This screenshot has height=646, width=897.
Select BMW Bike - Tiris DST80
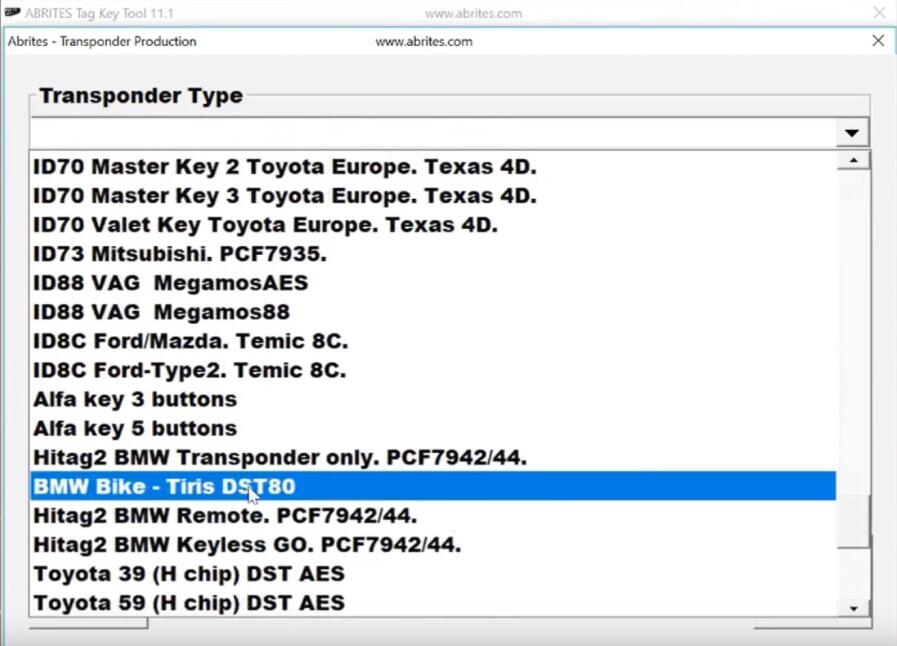pos(165,487)
